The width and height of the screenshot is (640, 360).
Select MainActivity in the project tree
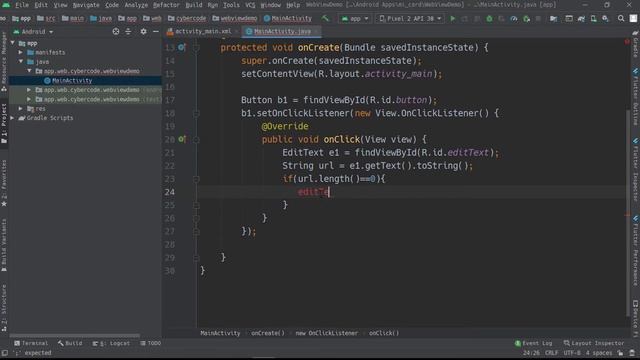(72, 80)
